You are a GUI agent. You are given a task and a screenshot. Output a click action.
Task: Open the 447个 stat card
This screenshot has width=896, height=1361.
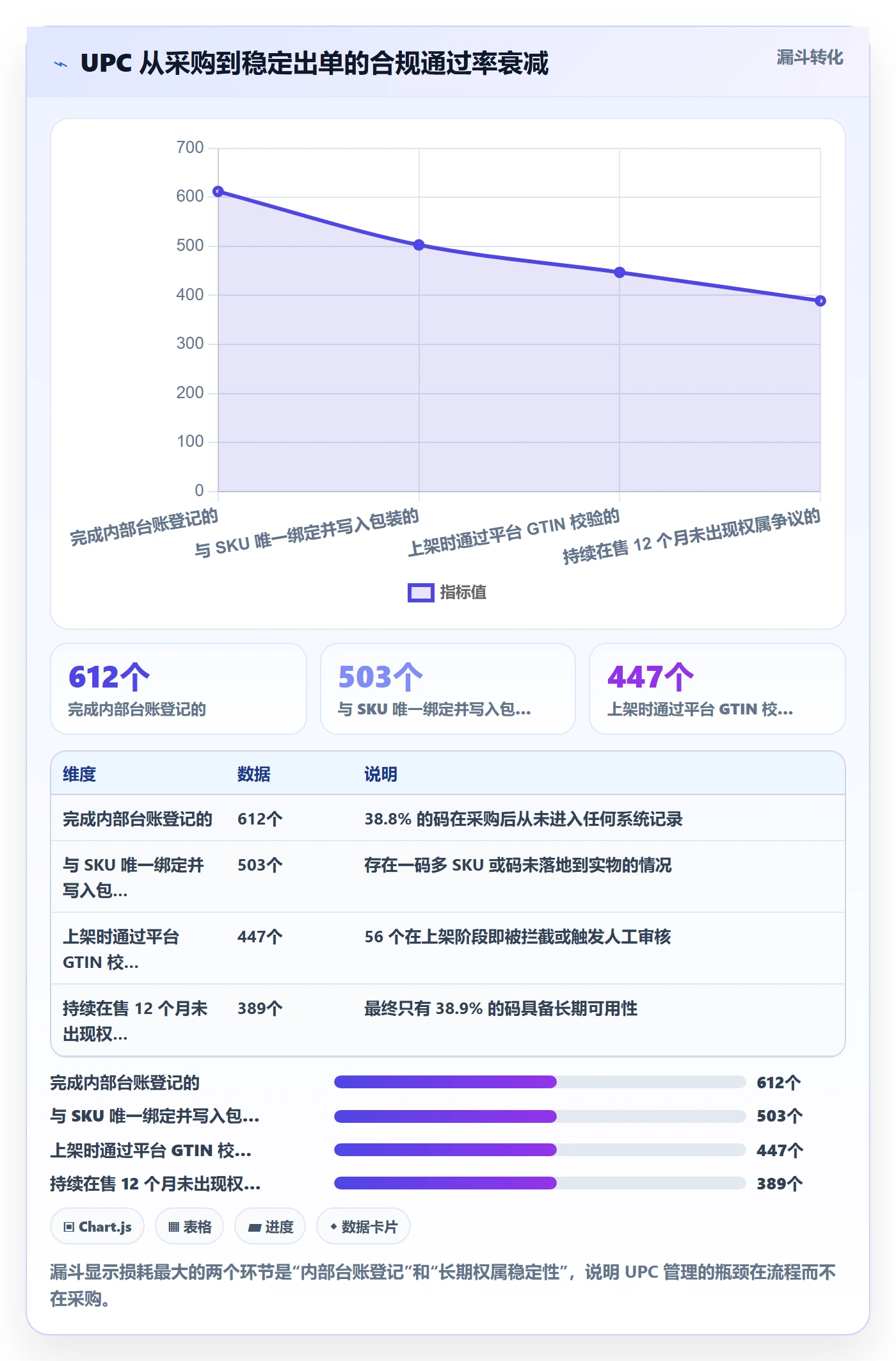pyautogui.click(x=717, y=689)
